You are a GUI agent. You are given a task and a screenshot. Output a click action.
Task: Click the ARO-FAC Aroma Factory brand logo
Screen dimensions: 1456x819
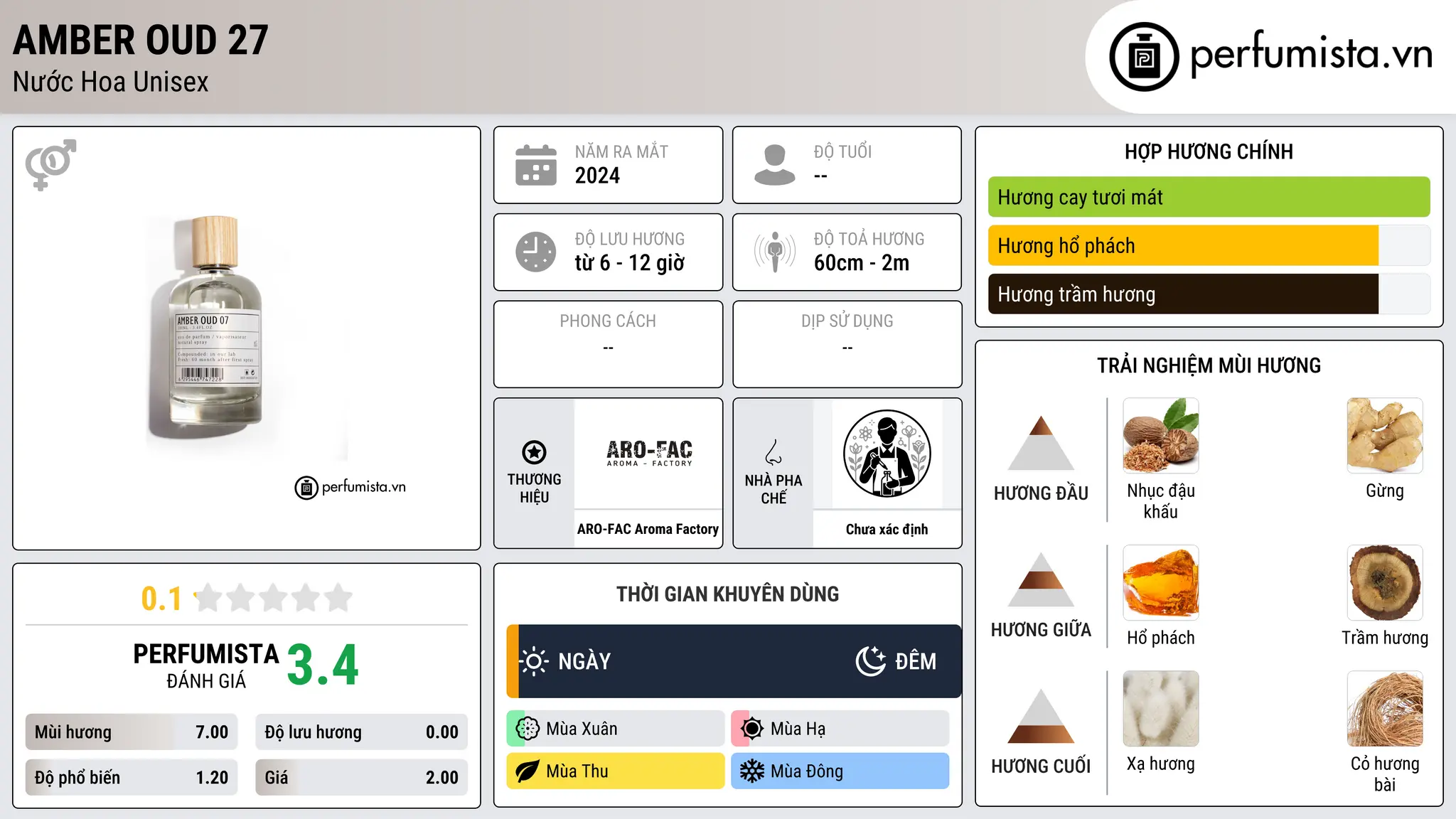pos(649,453)
